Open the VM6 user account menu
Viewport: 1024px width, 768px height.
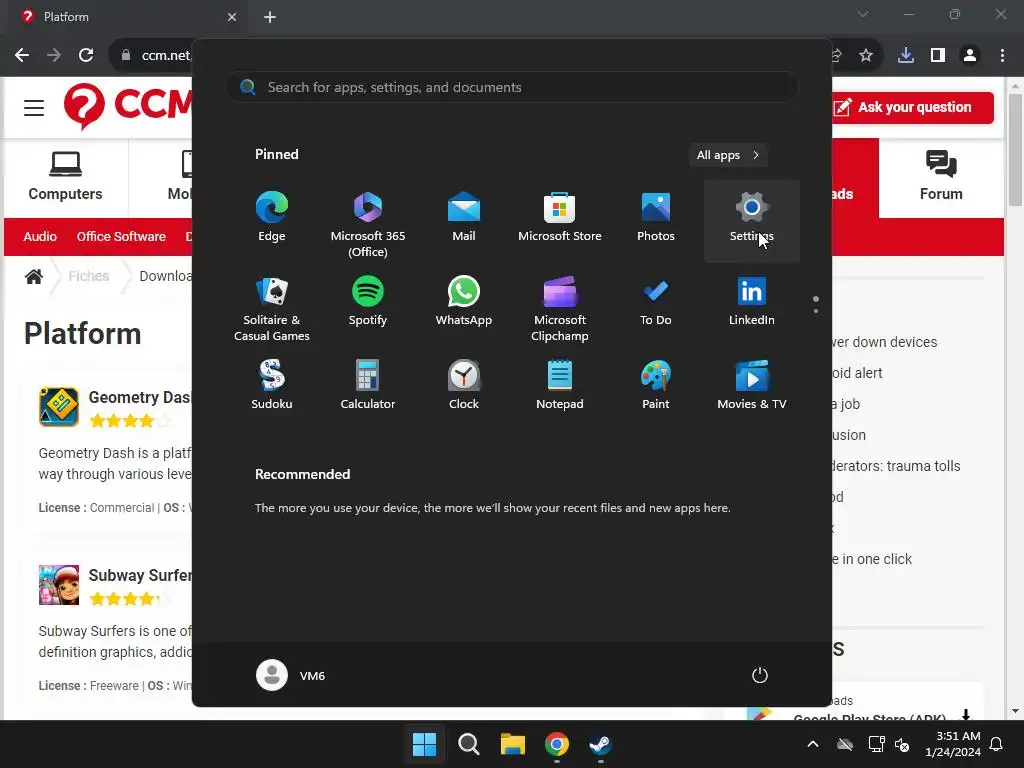(291, 675)
